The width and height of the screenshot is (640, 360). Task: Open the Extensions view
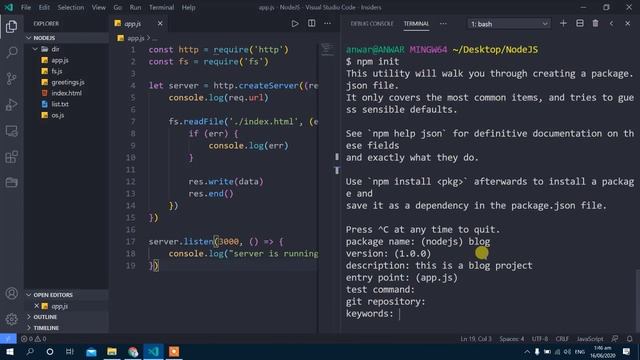[11, 157]
